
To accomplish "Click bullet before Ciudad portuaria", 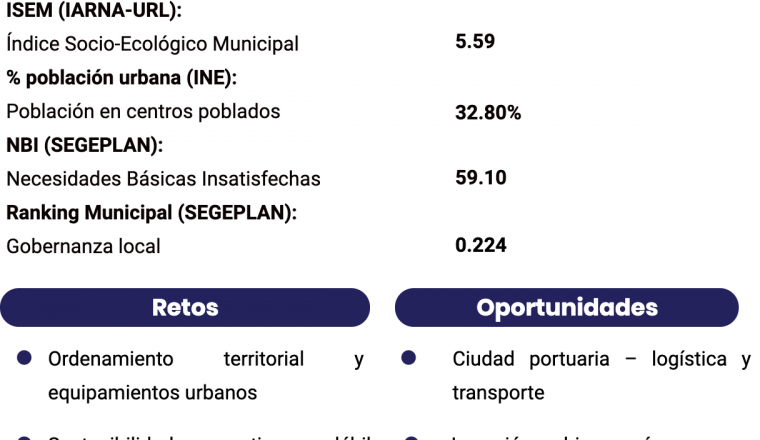I will 409,358.
